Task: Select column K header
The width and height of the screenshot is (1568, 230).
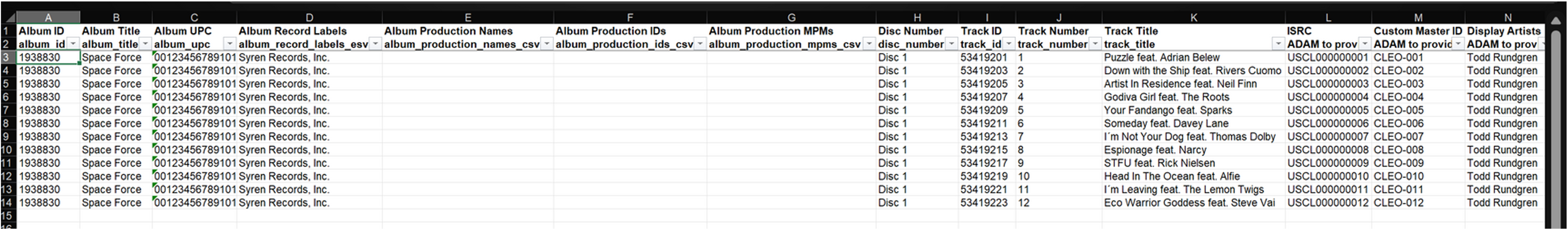Action: tap(1193, 18)
